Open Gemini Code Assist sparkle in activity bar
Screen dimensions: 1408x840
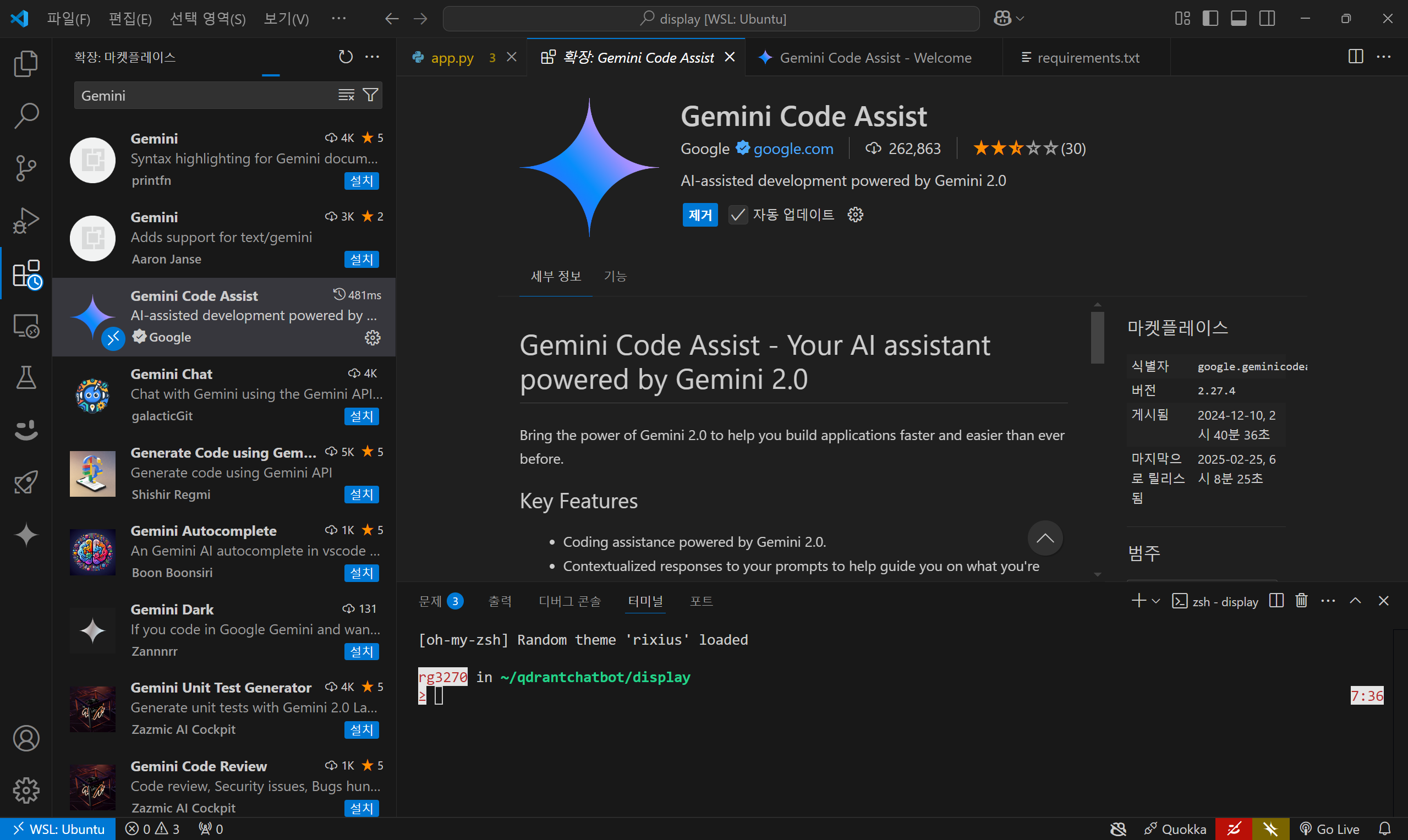coord(26,535)
